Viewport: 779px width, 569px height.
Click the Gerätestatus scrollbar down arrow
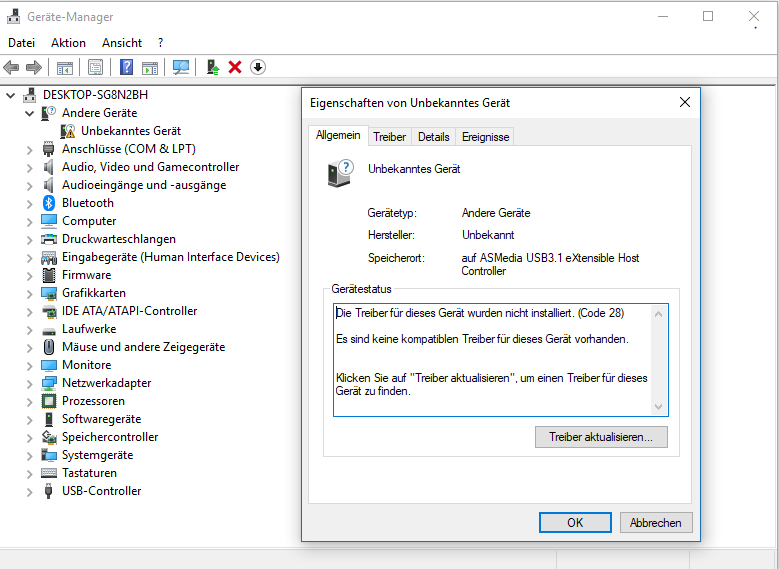[658, 406]
